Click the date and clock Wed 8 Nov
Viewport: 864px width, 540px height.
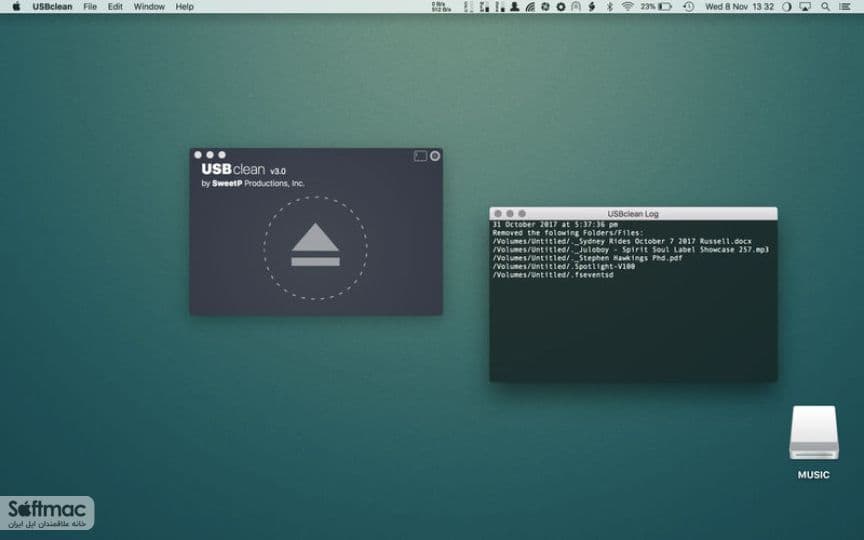tap(739, 7)
